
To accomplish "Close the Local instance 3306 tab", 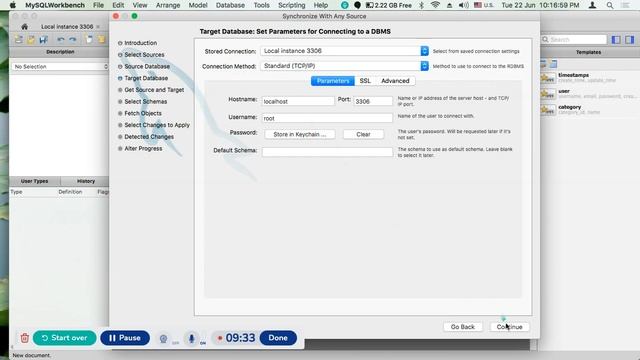I will click(98, 27).
